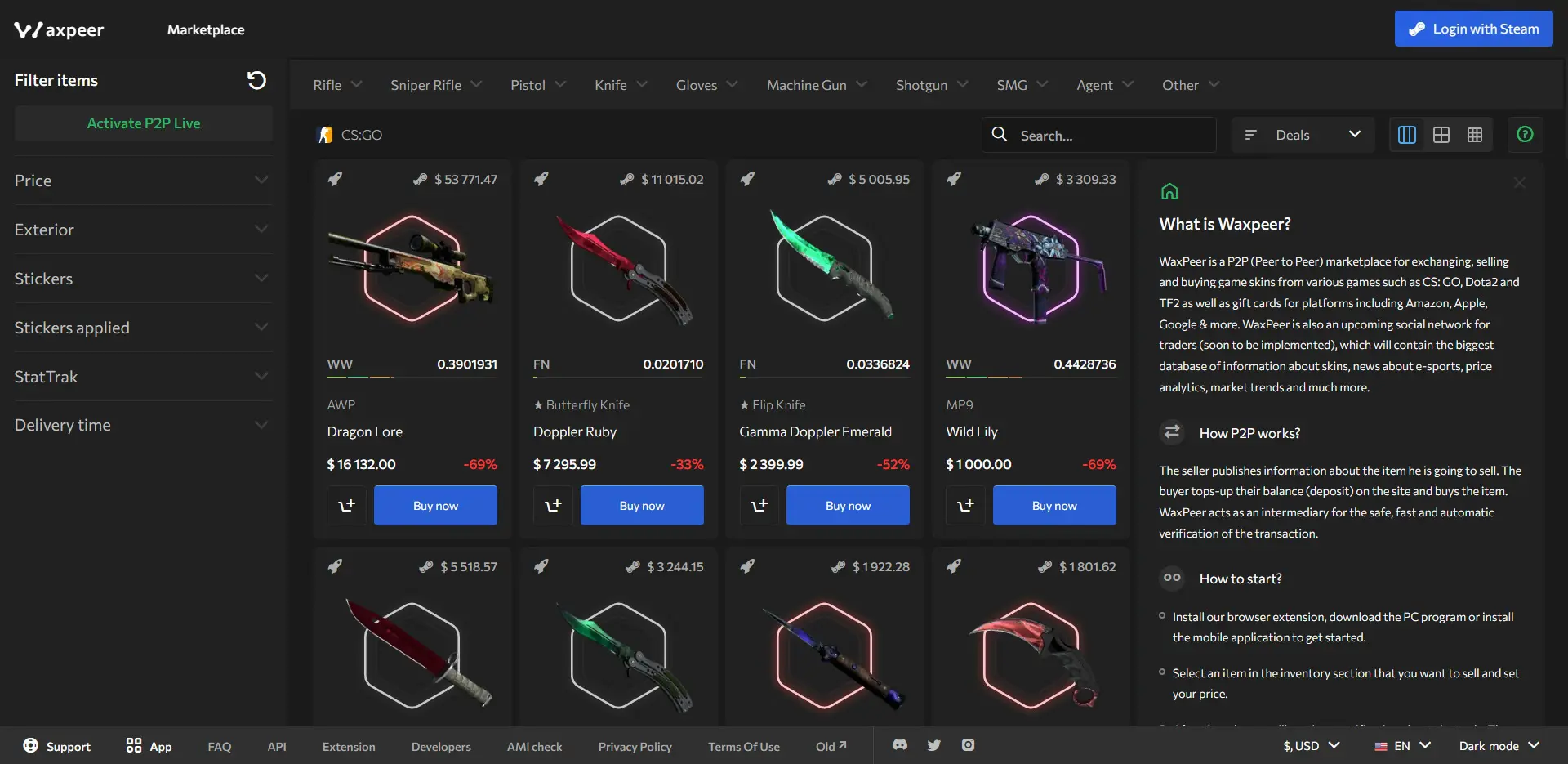Activate P2P Live
The width and height of the screenshot is (1568, 764).
click(144, 123)
